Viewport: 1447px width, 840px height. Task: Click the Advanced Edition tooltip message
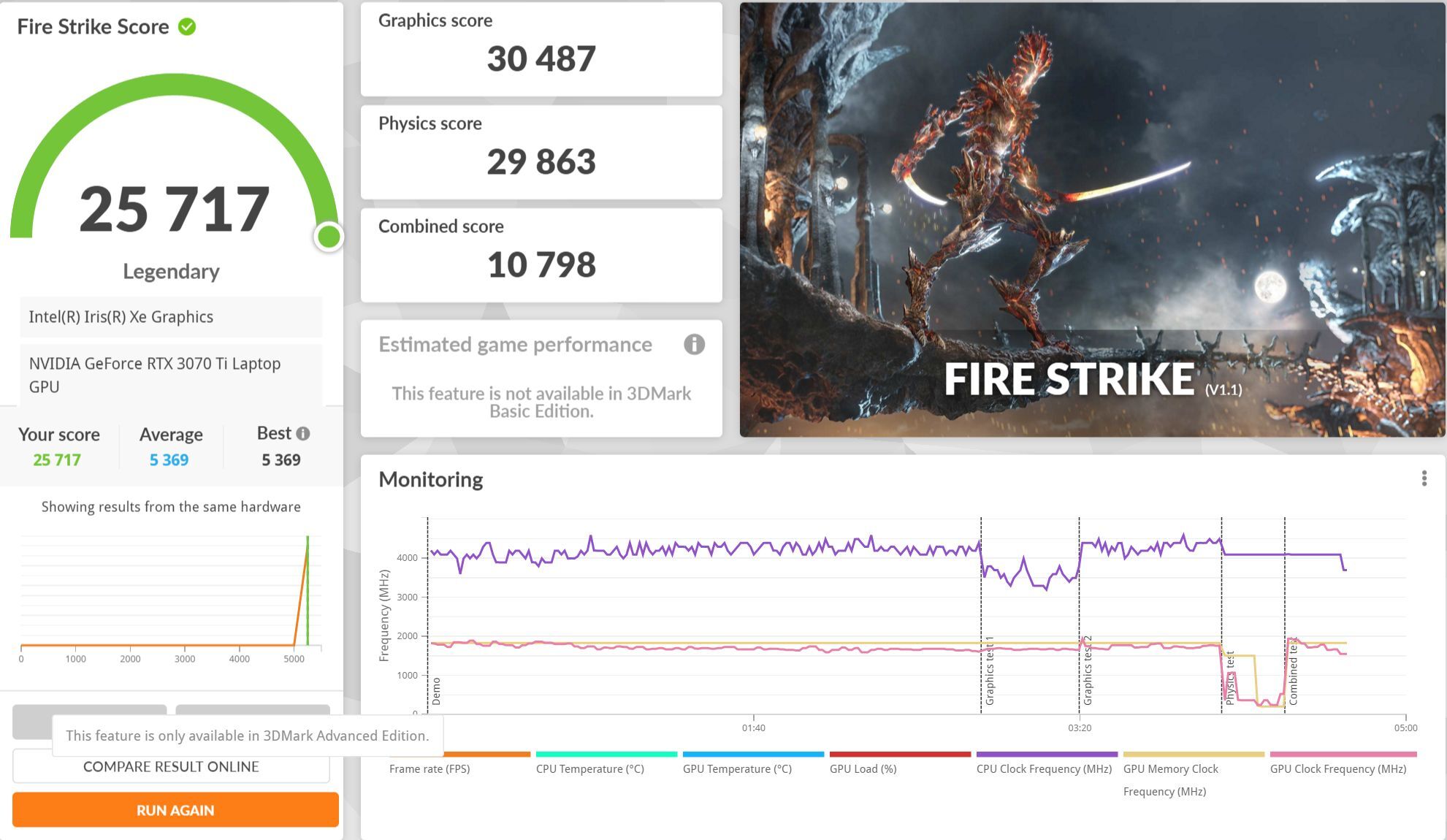tap(248, 736)
